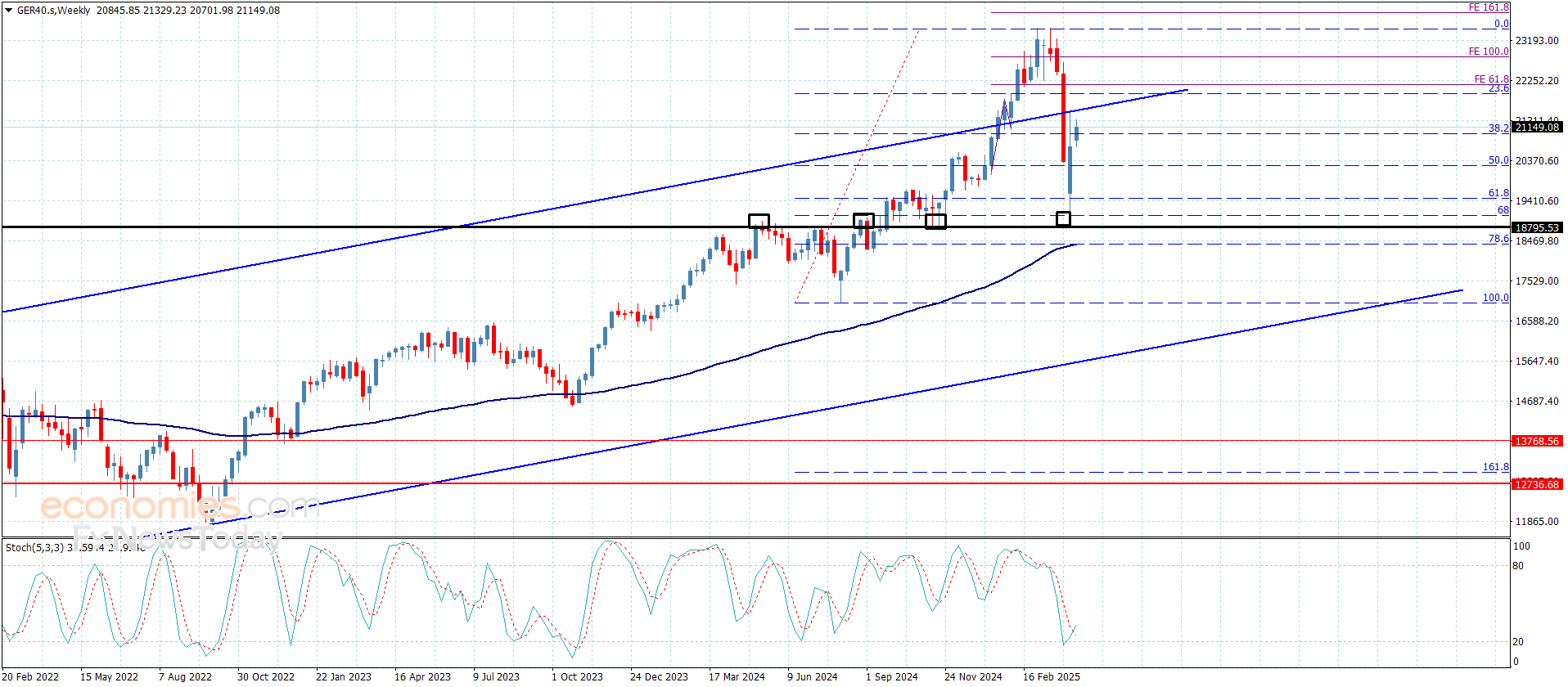The width and height of the screenshot is (1568, 687).
Task: Click price axis value '23193.00'
Action: point(1537,40)
